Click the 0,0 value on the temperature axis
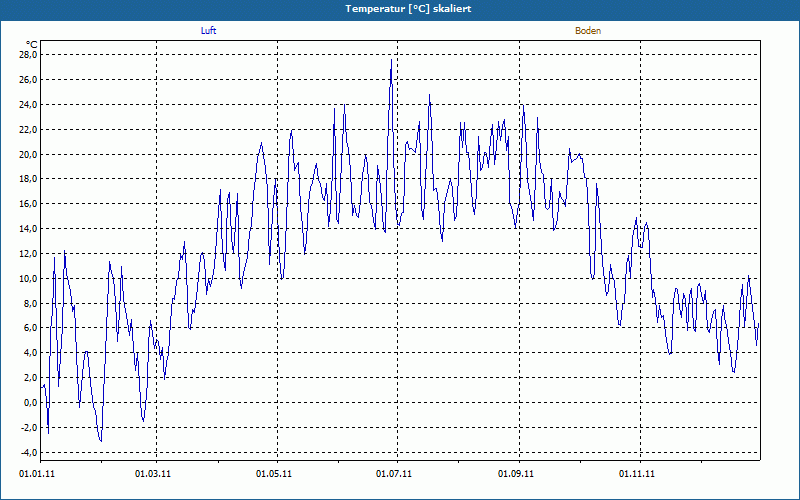Viewport: 800px width, 500px height. coord(31,403)
